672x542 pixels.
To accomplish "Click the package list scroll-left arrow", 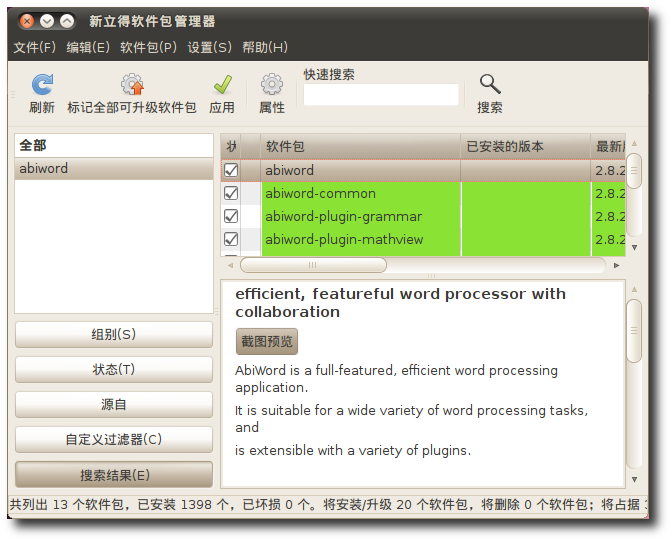I will (230, 265).
